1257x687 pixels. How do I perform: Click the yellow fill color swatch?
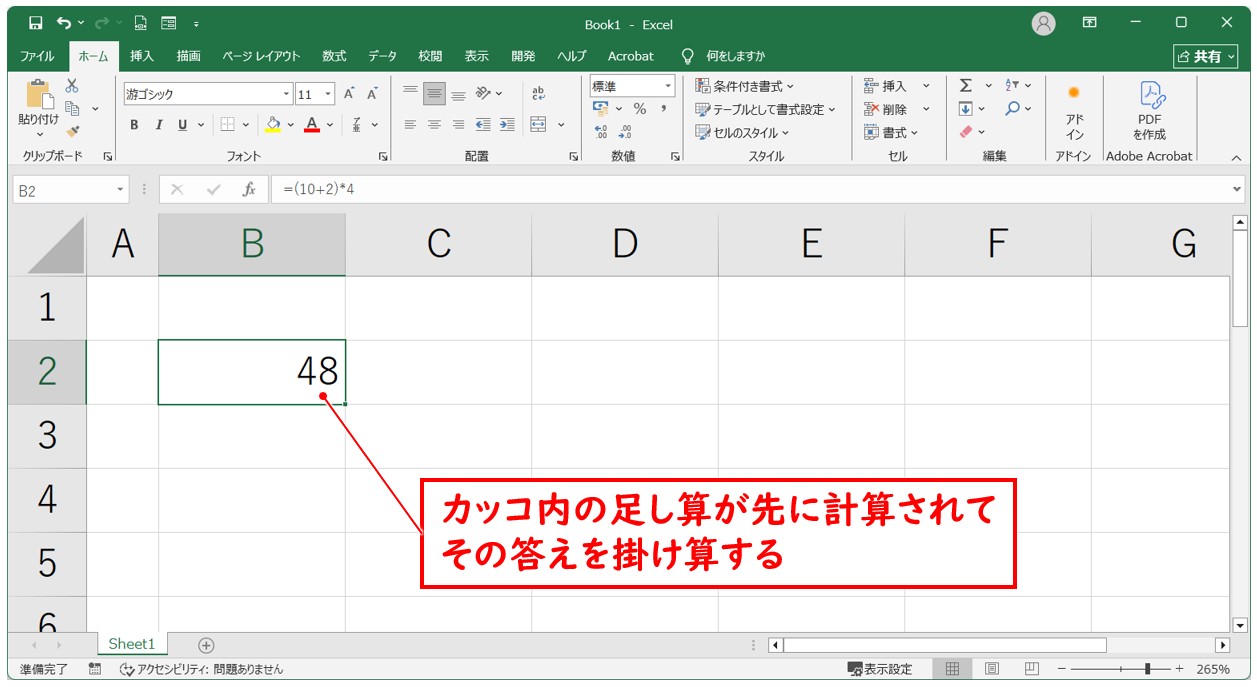(x=273, y=125)
